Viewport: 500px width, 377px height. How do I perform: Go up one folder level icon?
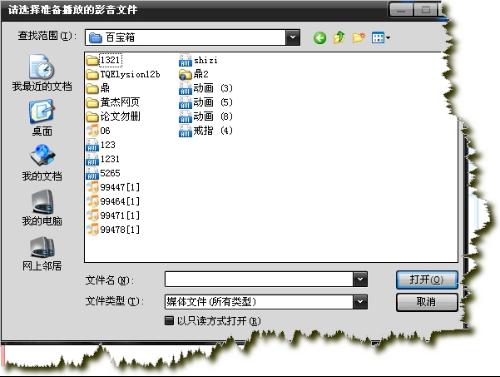[x=339, y=38]
